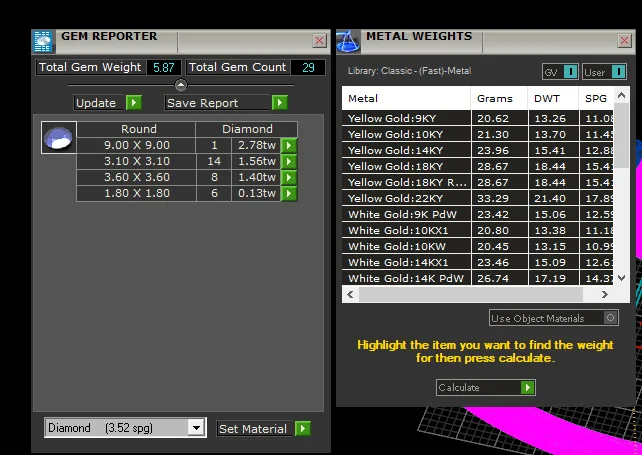Toggle the User library switch
Screen dimensions: 642x455
(x=619, y=72)
